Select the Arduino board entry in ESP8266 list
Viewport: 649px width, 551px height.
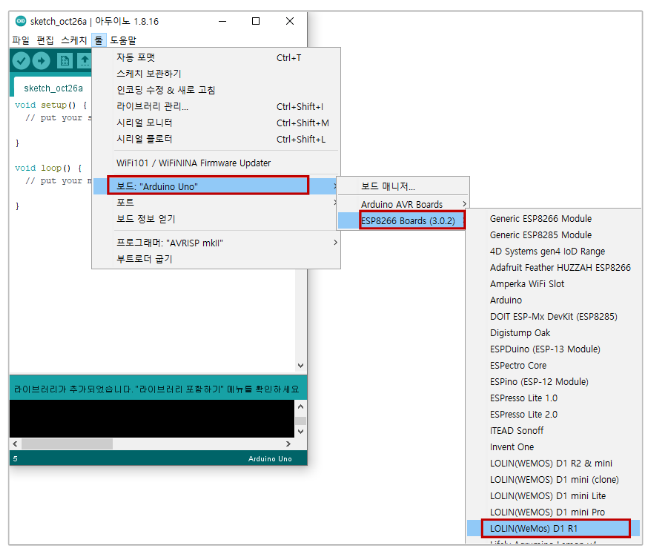tap(554, 300)
